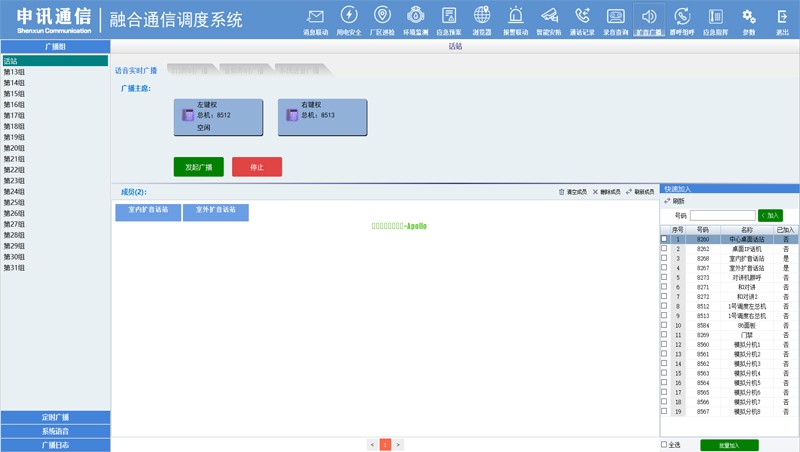Expand the 广播日志 sidebar section
The image size is (800, 452).
55,445
